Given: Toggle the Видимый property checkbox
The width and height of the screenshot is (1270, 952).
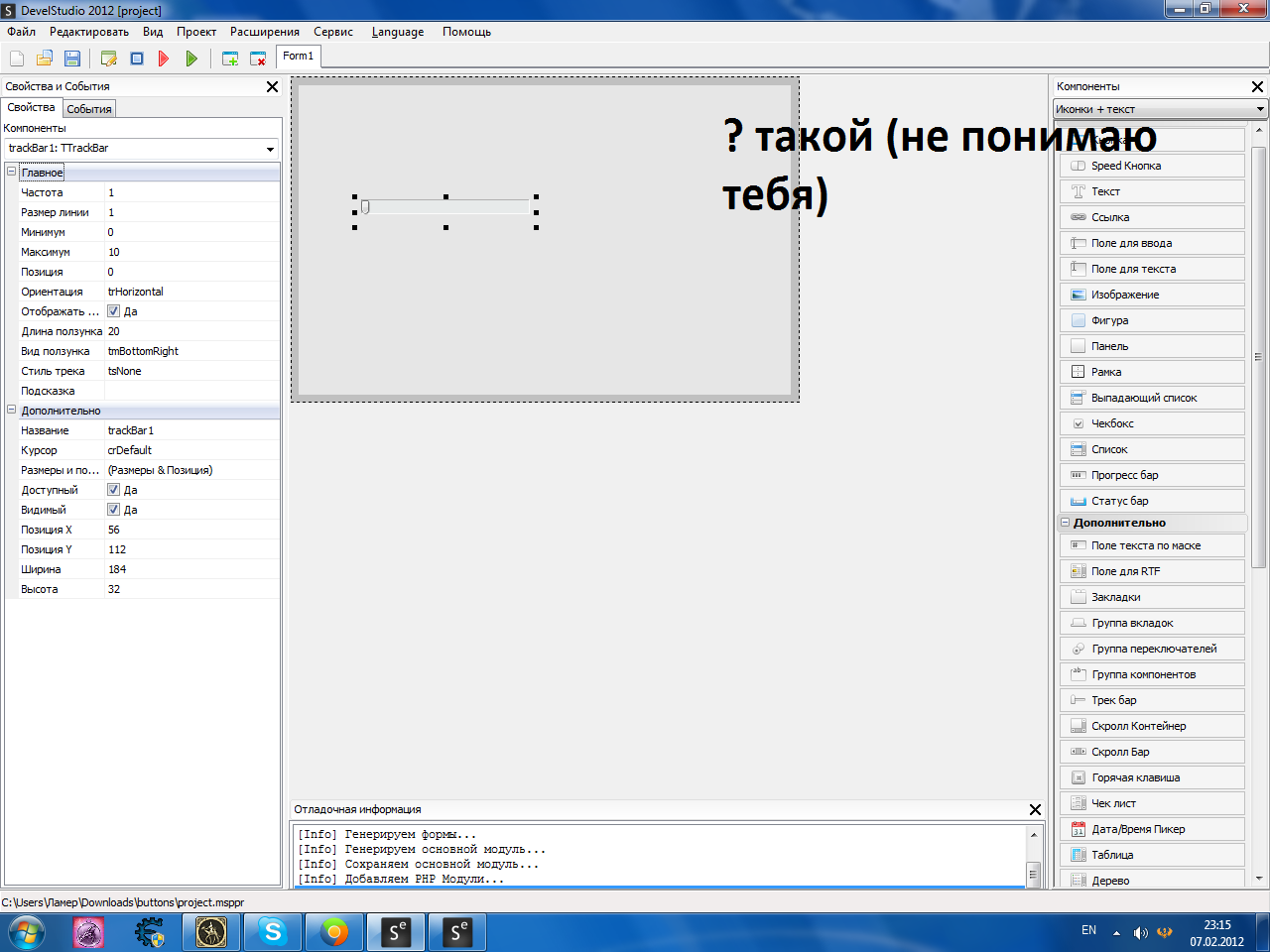Looking at the screenshot, I should 114,510.
